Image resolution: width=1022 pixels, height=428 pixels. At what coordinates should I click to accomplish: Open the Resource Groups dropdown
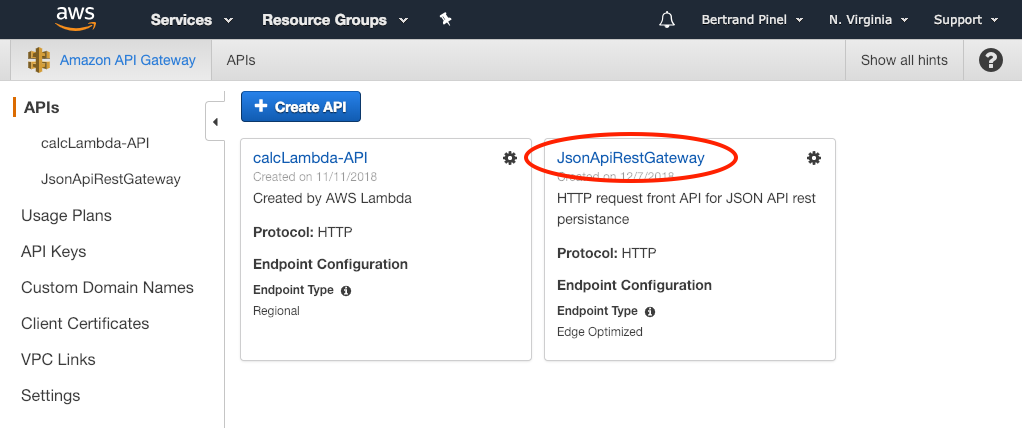(x=335, y=20)
